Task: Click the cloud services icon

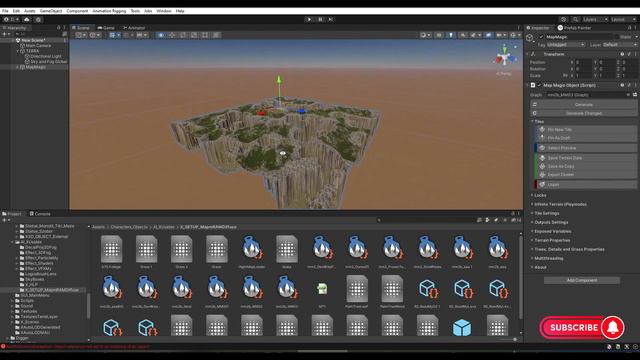Action: coord(27,19)
